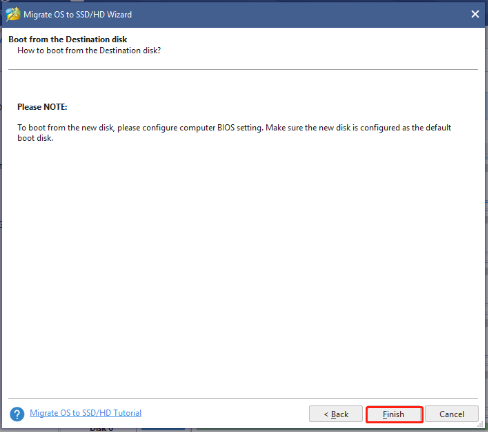Viewport: 488px width, 432px height.
Task: Cancel the migration wizard
Action: 452,414
